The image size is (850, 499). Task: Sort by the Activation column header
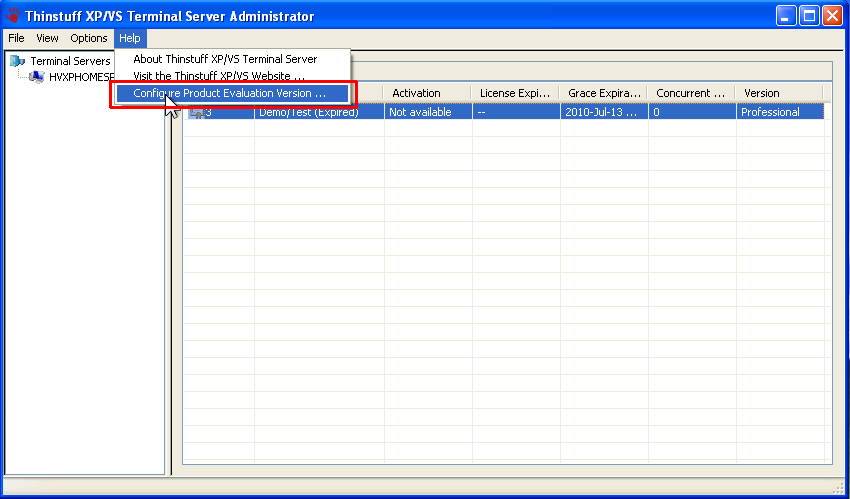427,93
